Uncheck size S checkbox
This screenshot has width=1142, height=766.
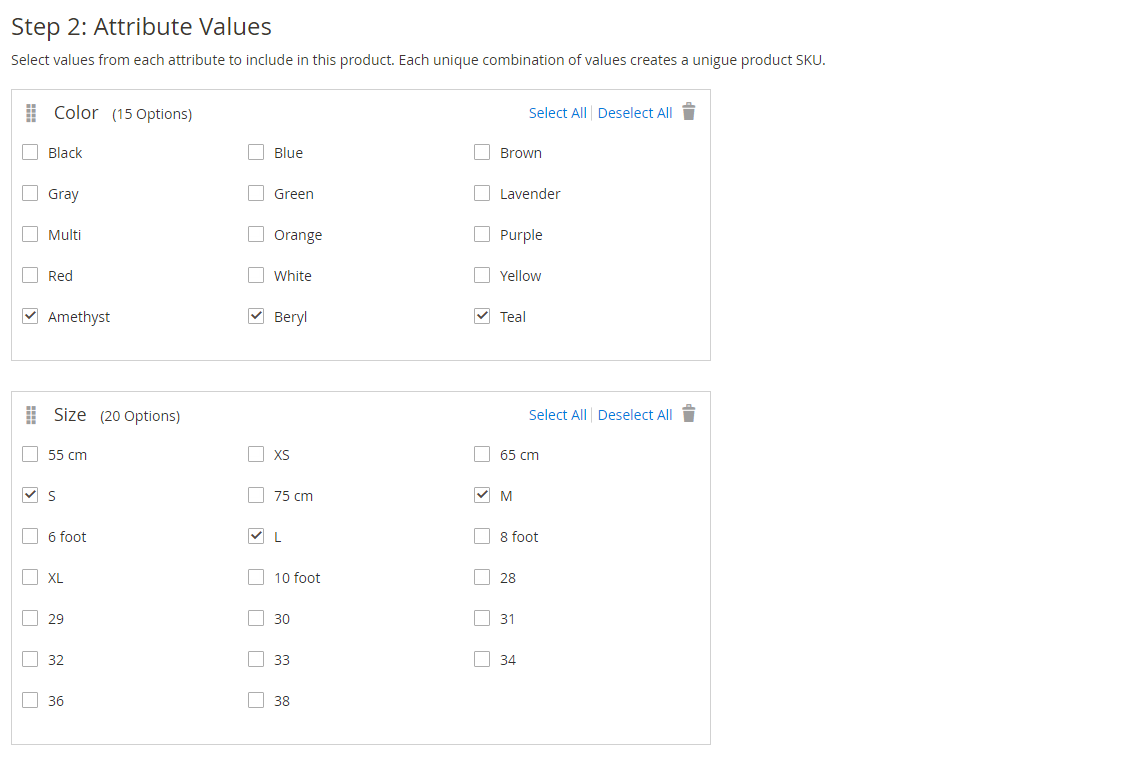click(x=30, y=495)
